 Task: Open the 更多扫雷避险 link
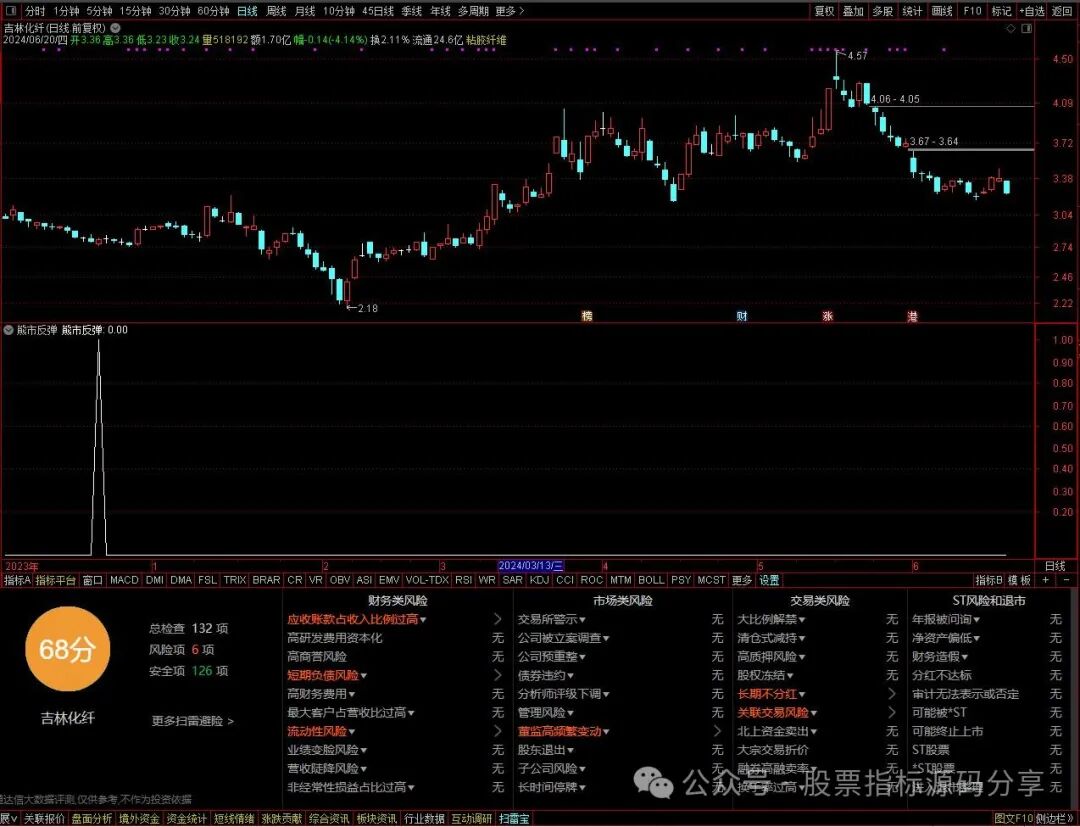point(192,721)
